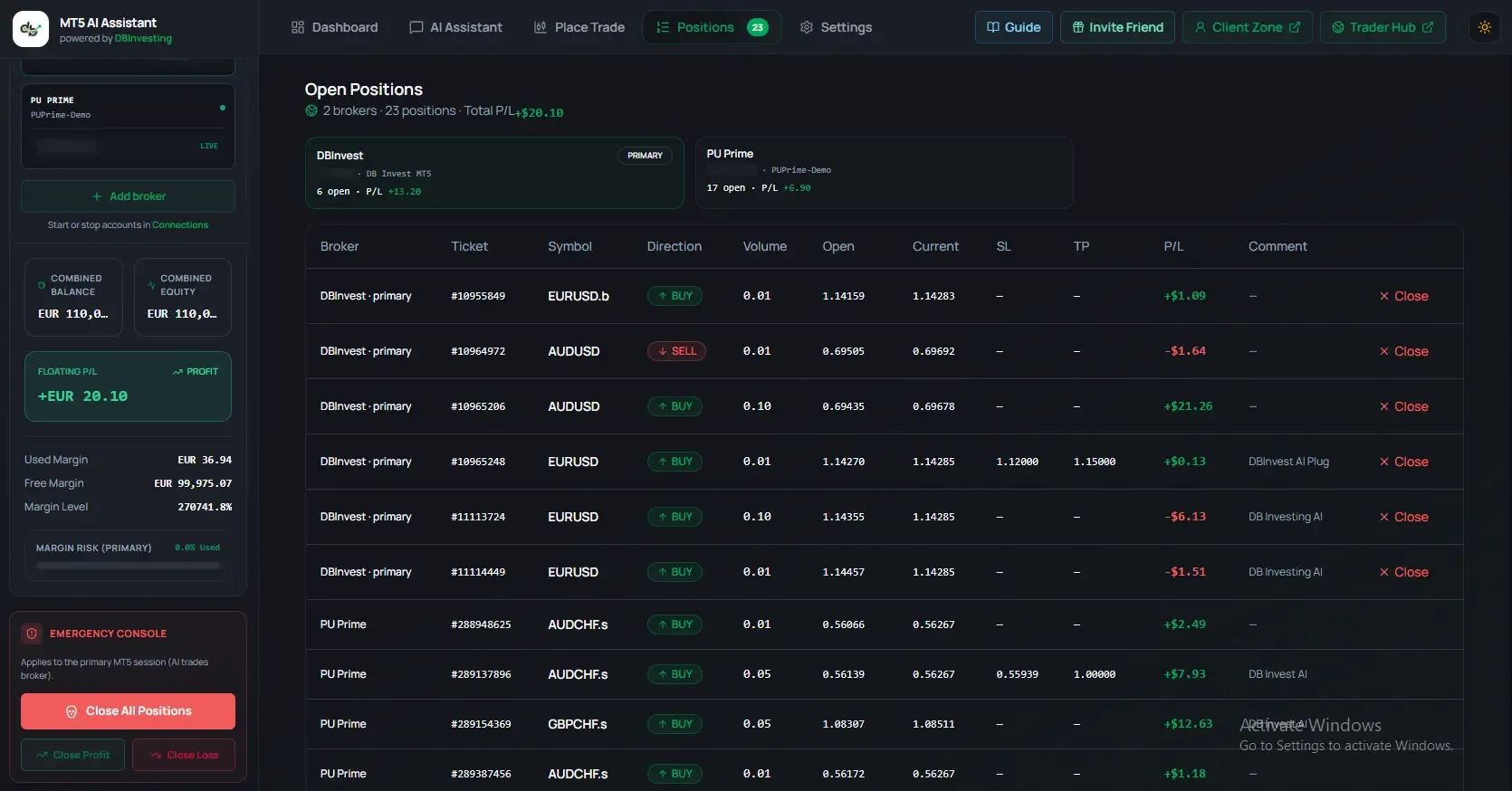1512x791 pixels.
Task: Click the Free Margin value EUR 99,975.07
Action: tap(193, 483)
